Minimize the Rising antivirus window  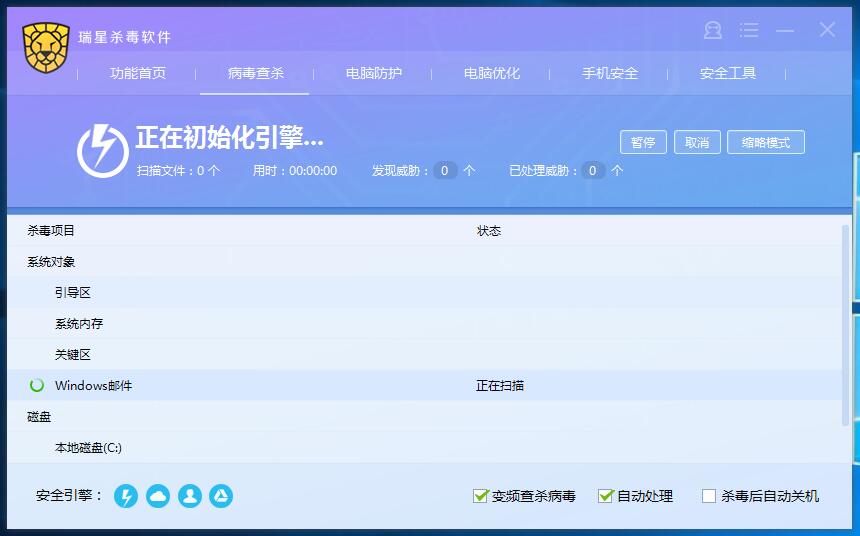point(785,30)
